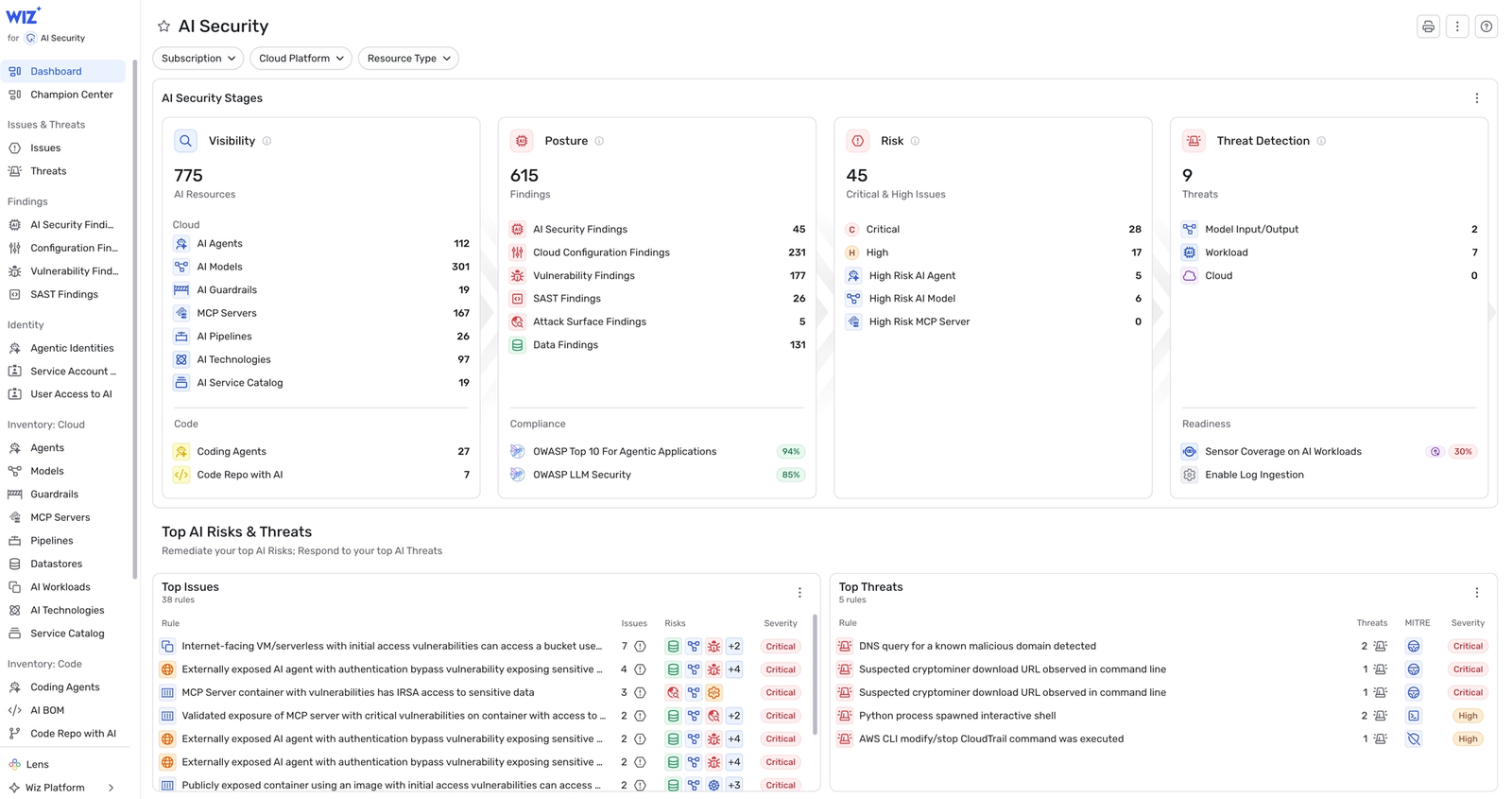Click the info icon beside Threat Detection
The height and width of the screenshot is (799, 1512).
tap(1321, 141)
